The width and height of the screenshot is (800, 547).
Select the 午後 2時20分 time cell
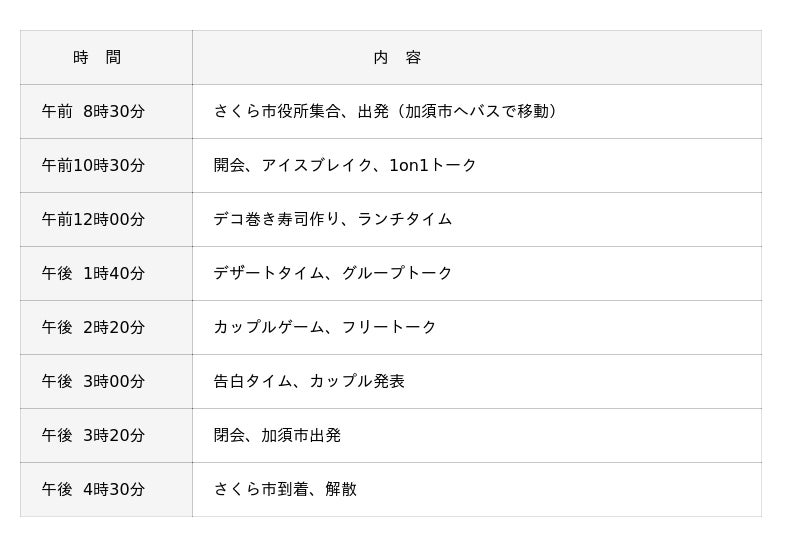click(x=93, y=328)
